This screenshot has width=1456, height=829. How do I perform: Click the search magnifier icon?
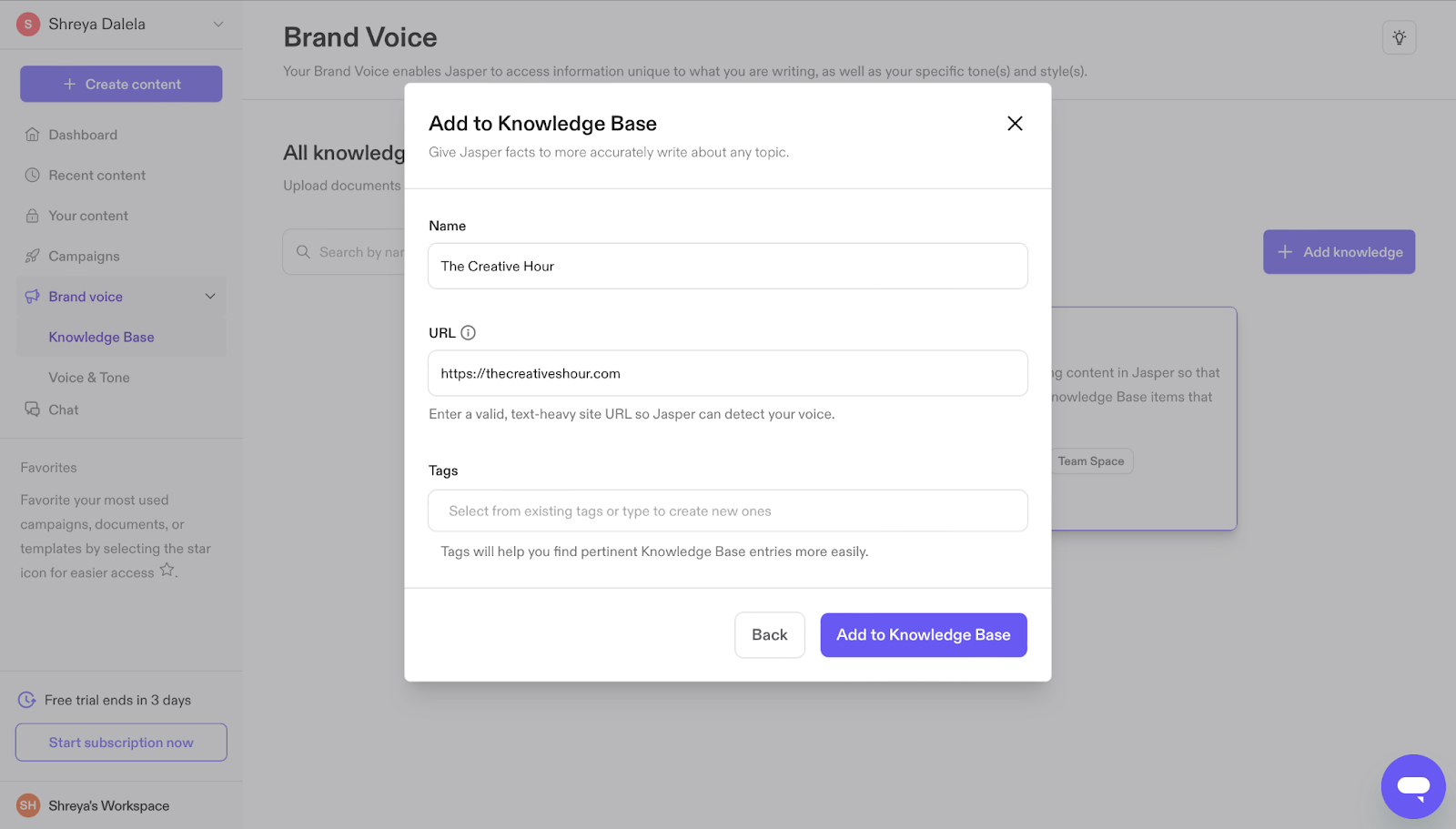[303, 252]
